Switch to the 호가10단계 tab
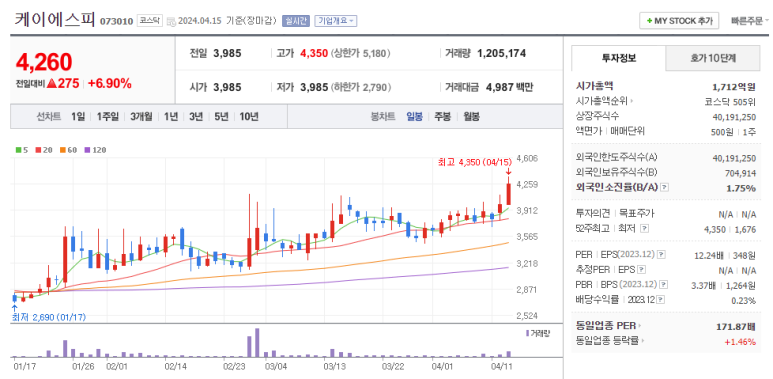This screenshot has height=379, width=773. [x=712, y=58]
